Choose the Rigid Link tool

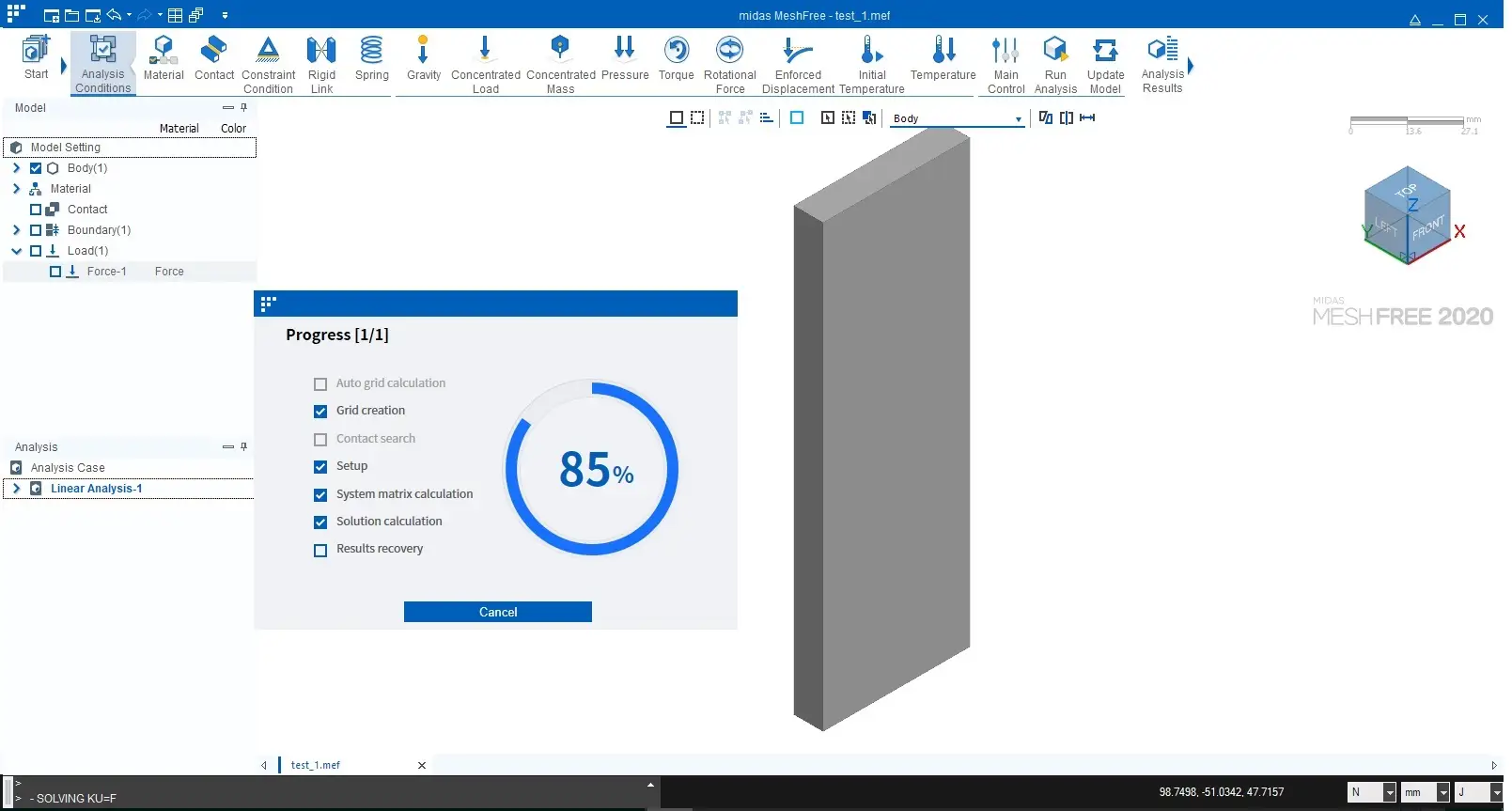321,64
